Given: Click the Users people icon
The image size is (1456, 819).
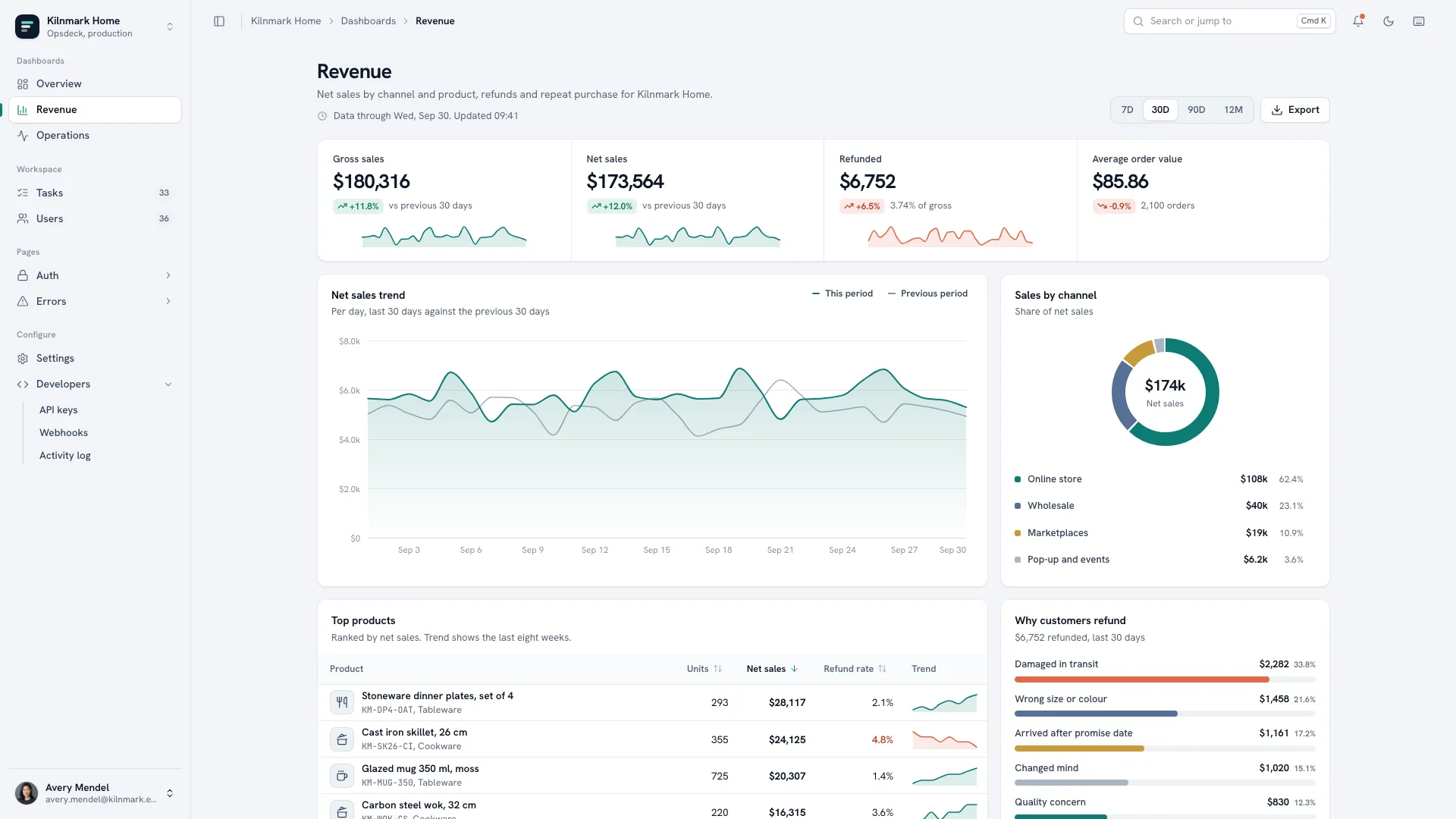Looking at the screenshot, I should pyautogui.click(x=23, y=219).
